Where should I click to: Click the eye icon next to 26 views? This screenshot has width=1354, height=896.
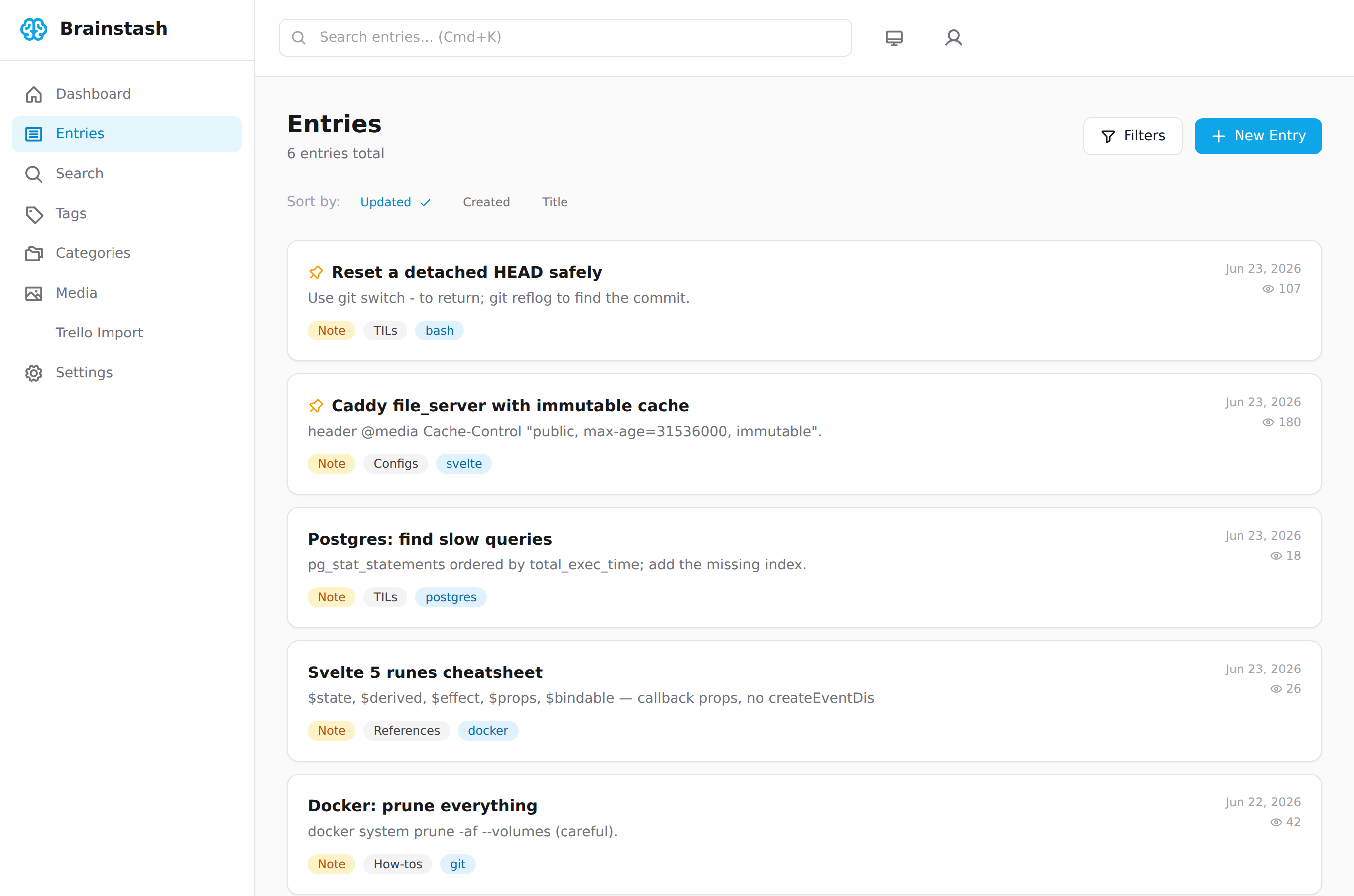(x=1276, y=689)
